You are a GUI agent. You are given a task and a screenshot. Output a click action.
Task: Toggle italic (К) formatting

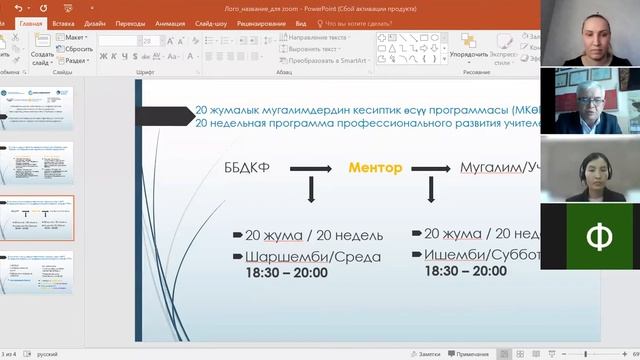(114, 56)
